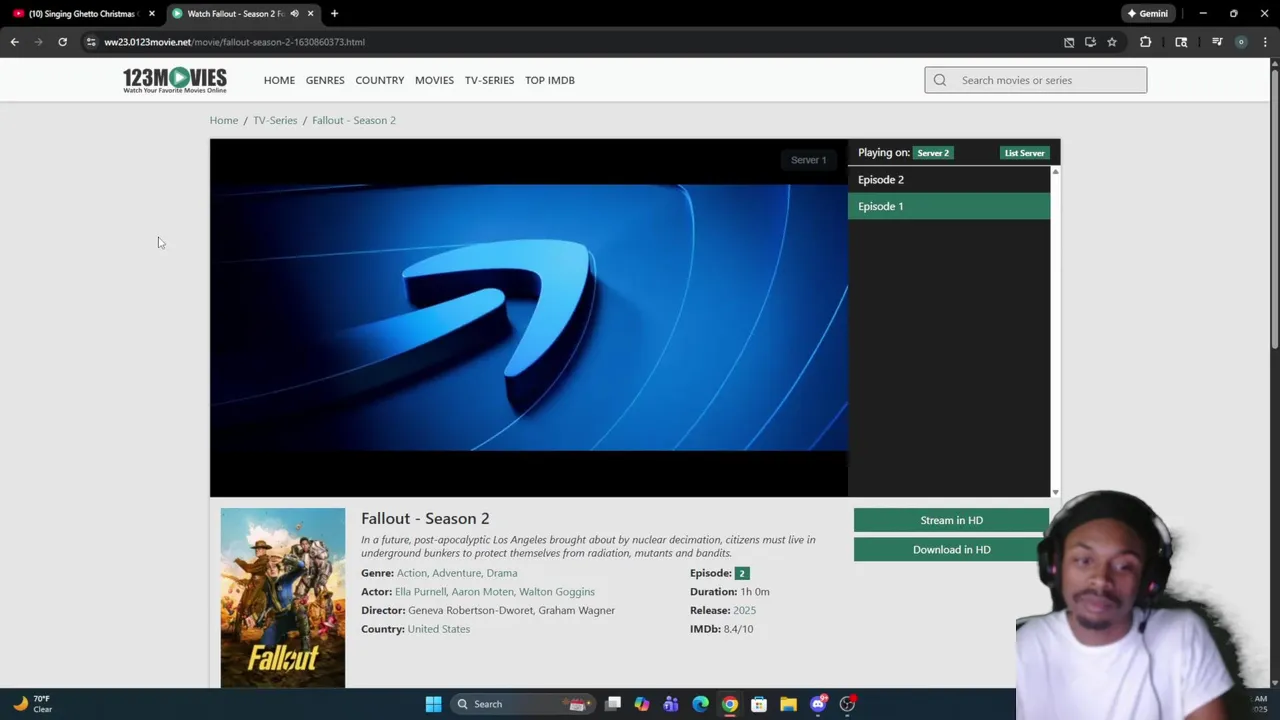Viewport: 1280px width, 720px height.
Task: Click the 2025 release year link
Action: (x=744, y=610)
